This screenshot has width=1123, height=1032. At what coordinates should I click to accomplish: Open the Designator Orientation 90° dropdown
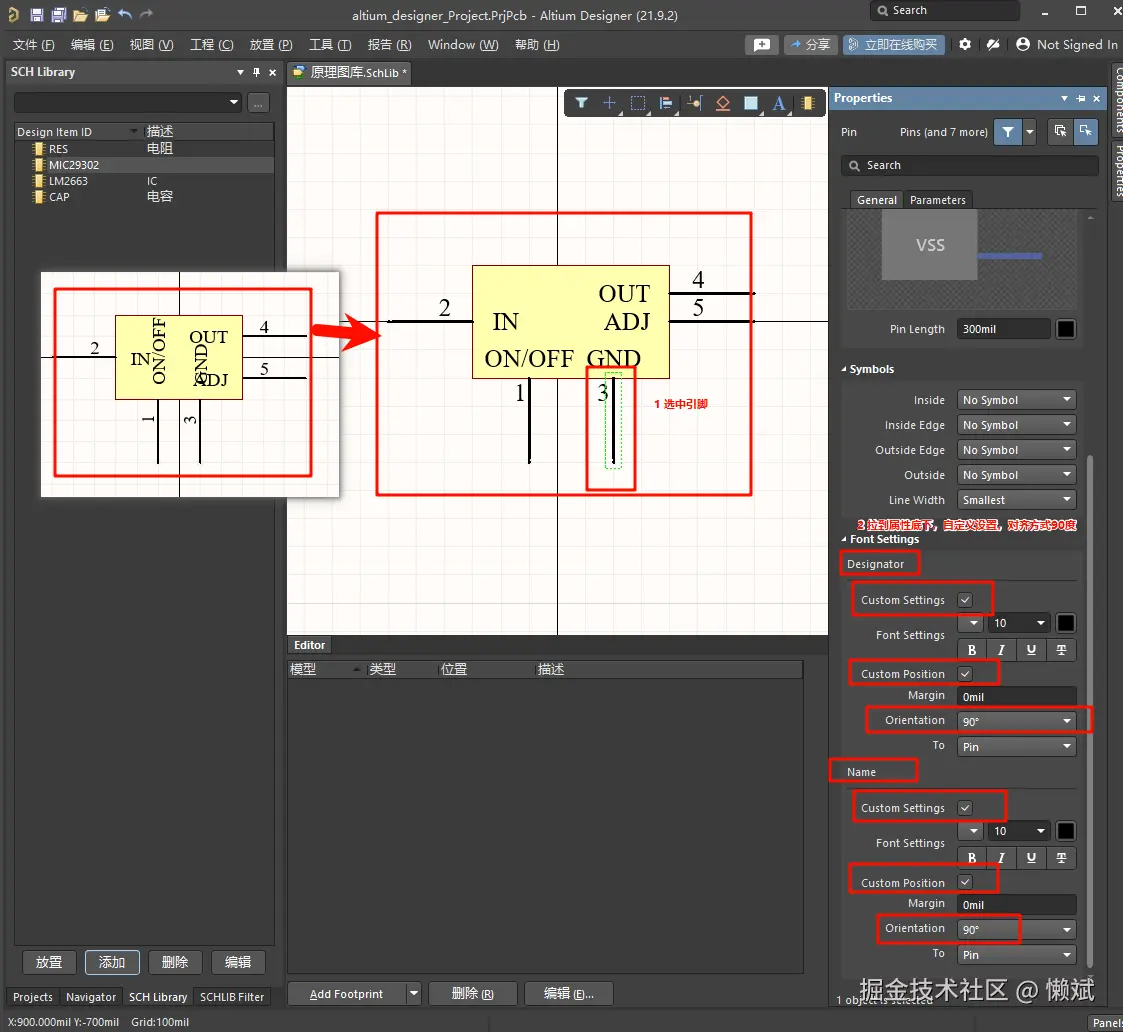(1017, 721)
